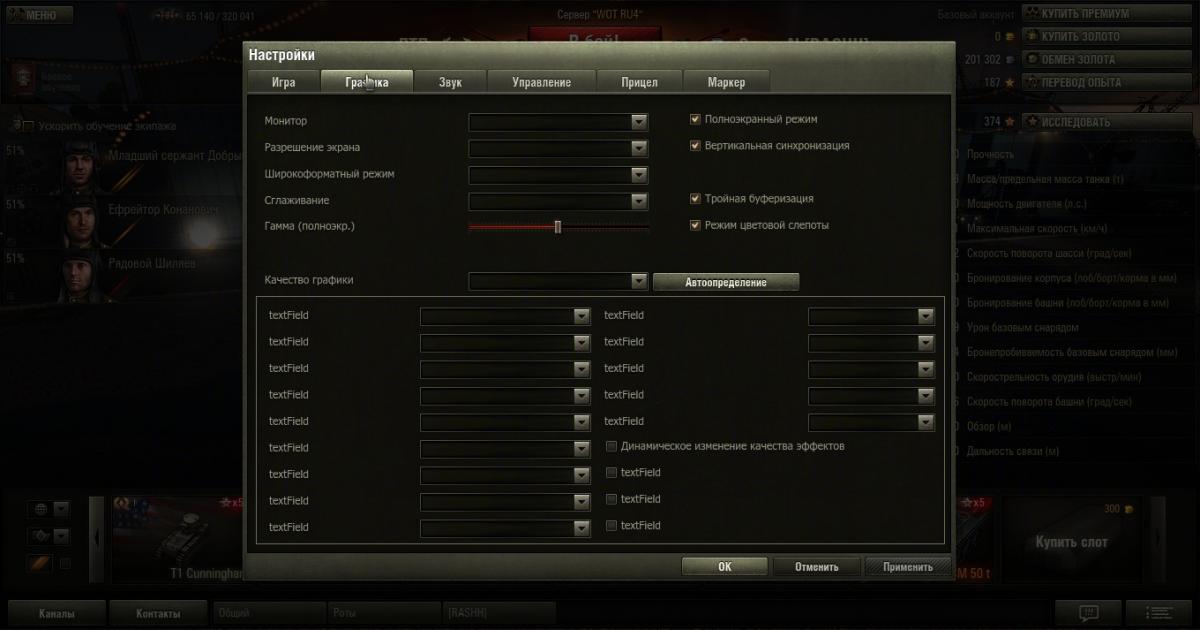This screenshot has height=630, width=1200.
Task: Enable Динамическое изменение качества эффектов
Action: [x=612, y=446]
